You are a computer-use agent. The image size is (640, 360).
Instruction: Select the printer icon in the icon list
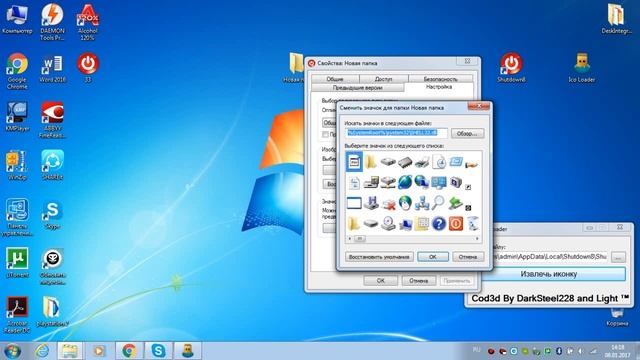[422, 162]
